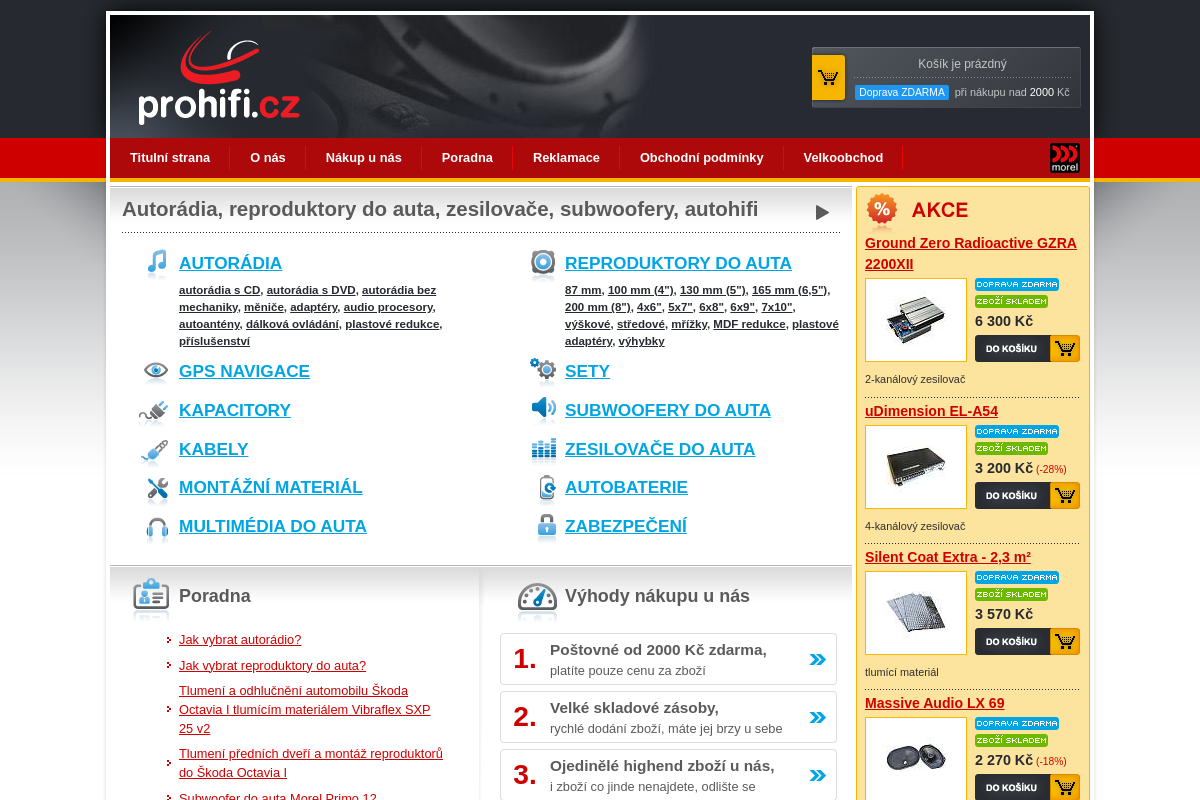The image size is (1200, 800).
Task: Click the music note icon next to AUTORÁDIA
Action: 156,264
